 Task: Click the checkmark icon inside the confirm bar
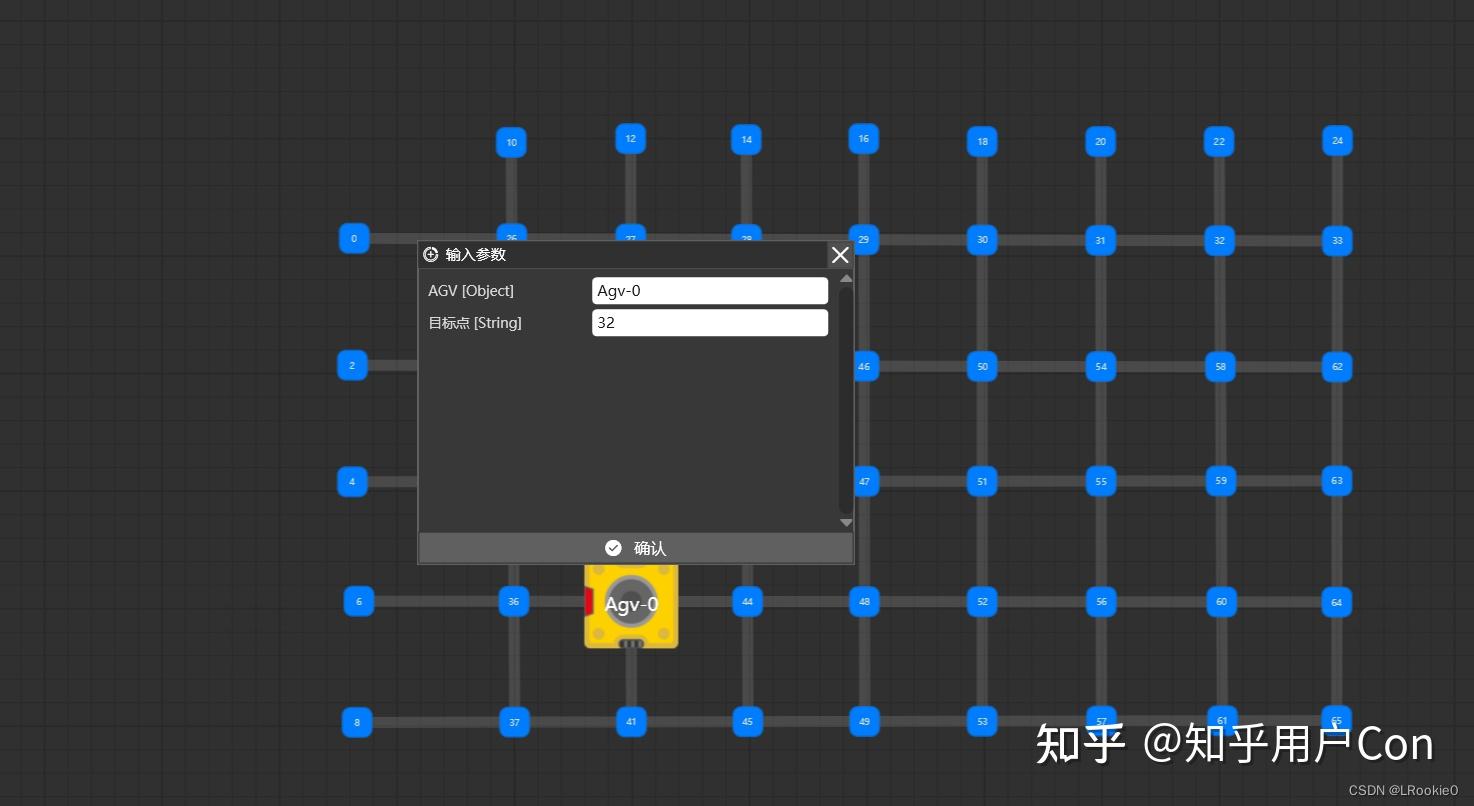coord(613,548)
